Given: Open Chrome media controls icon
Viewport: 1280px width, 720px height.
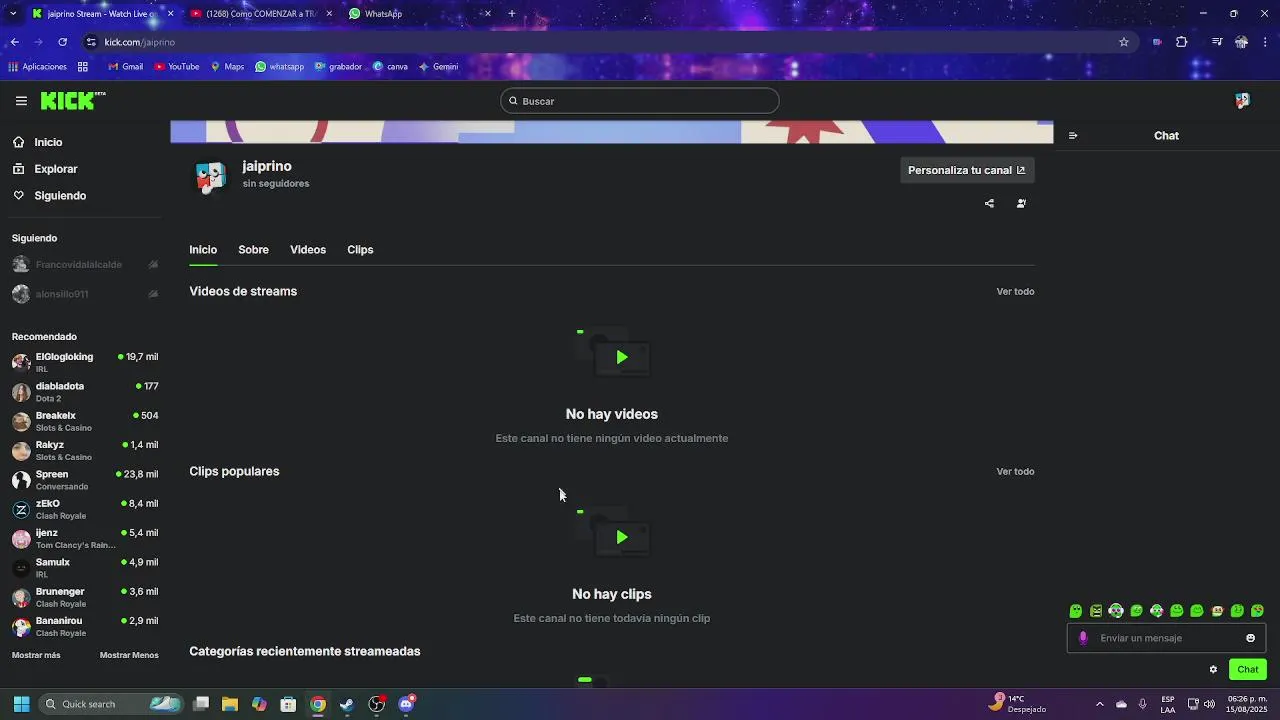Looking at the screenshot, I should coord(1217,42).
